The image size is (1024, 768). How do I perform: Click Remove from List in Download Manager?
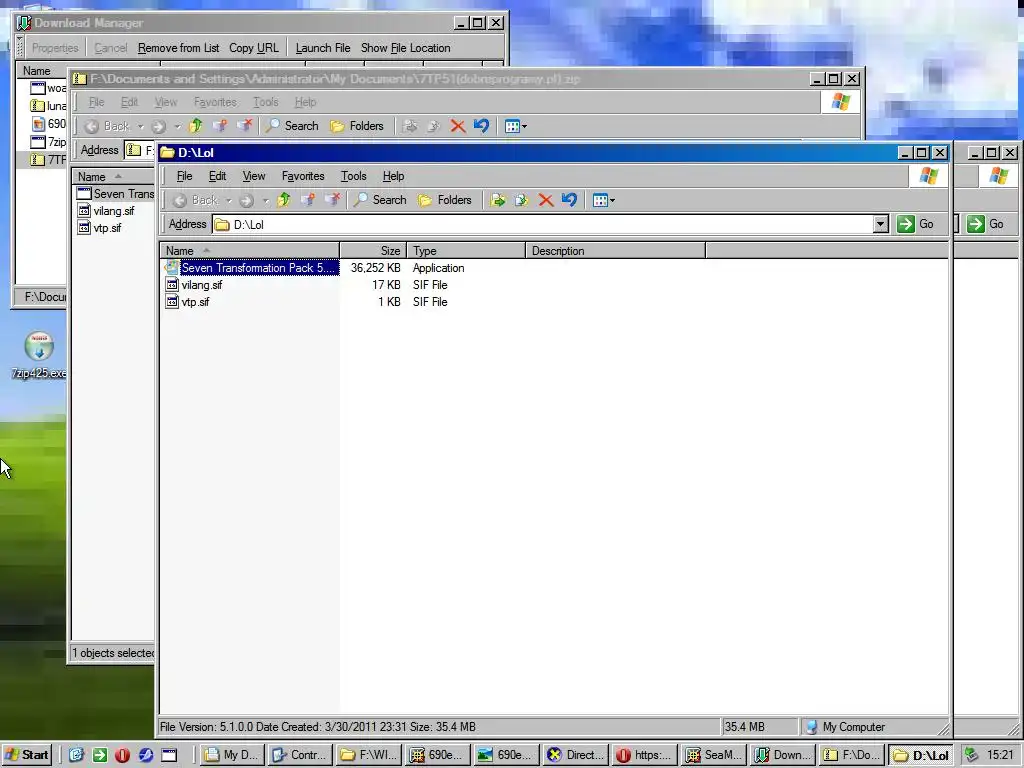coord(178,48)
